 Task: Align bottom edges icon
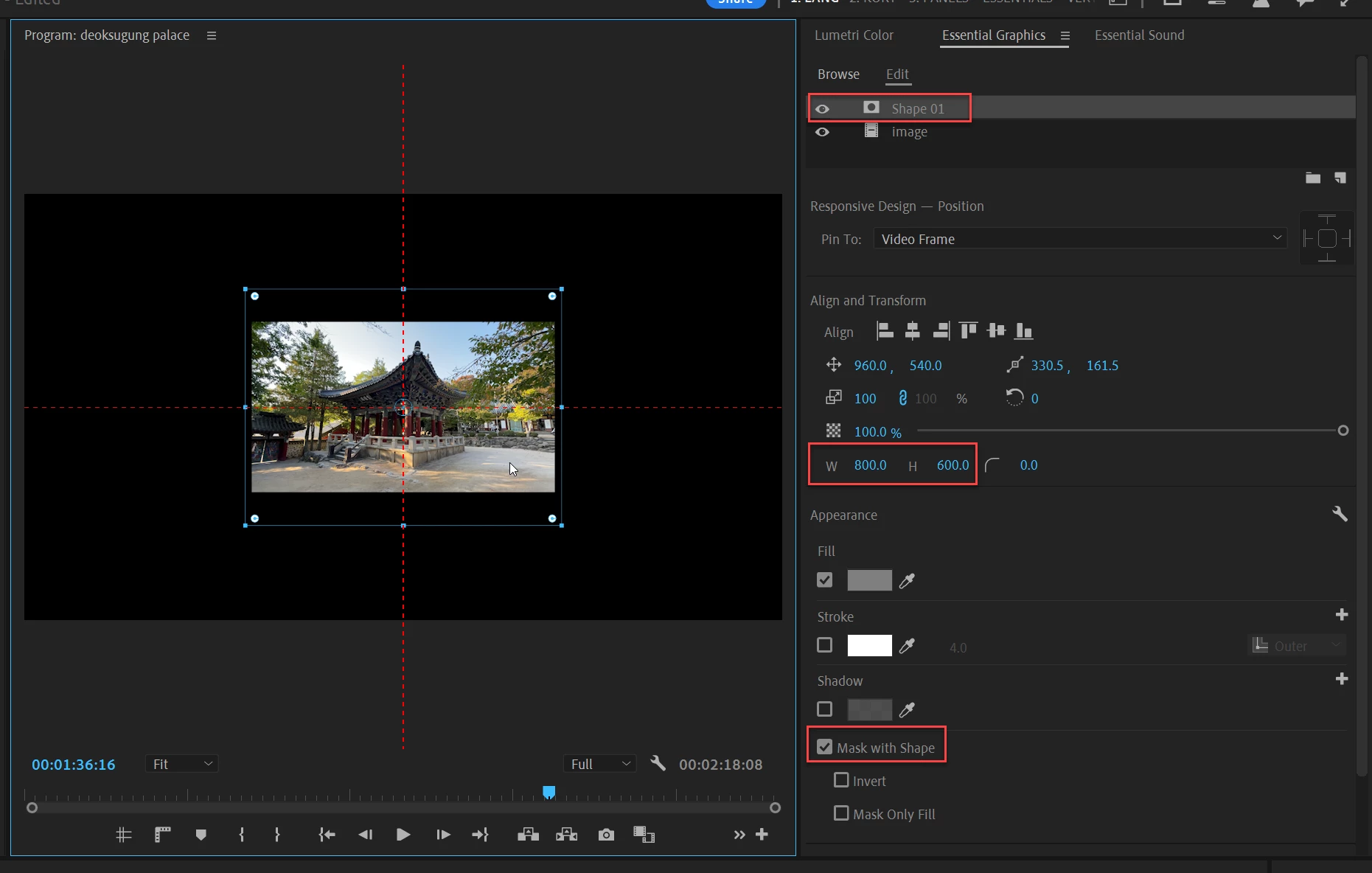(x=1023, y=331)
